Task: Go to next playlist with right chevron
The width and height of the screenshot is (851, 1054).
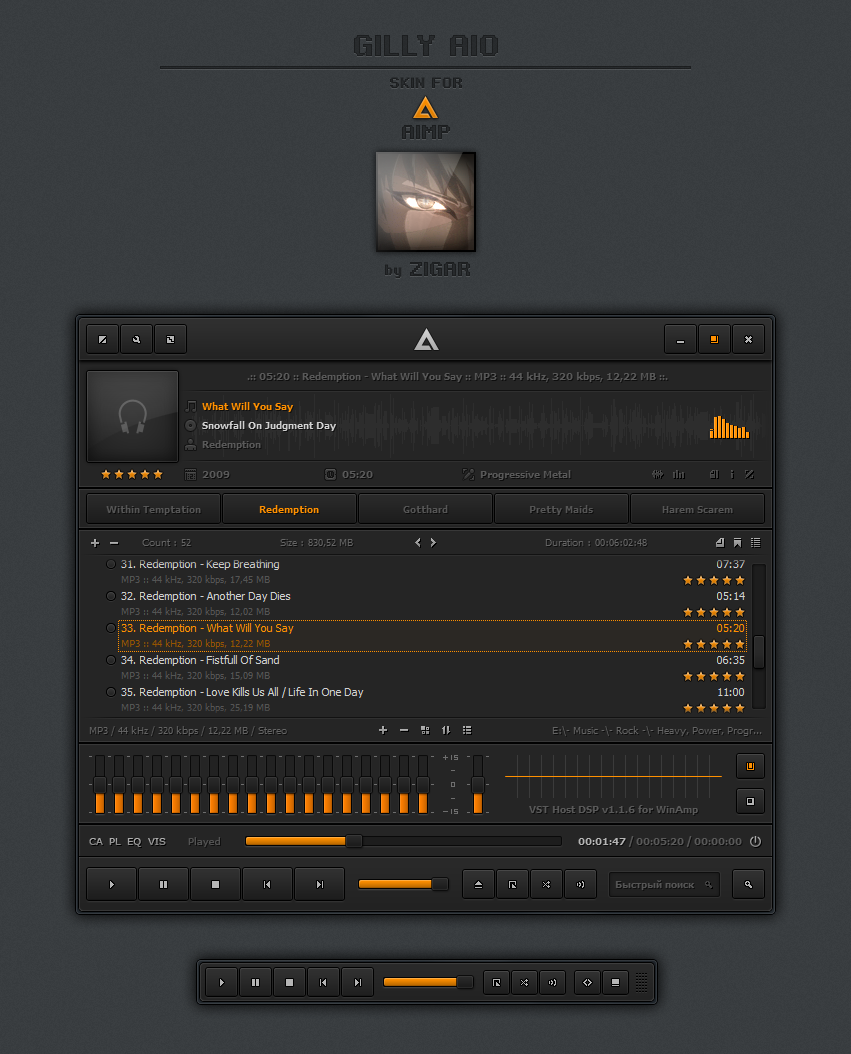Action: [x=433, y=542]
